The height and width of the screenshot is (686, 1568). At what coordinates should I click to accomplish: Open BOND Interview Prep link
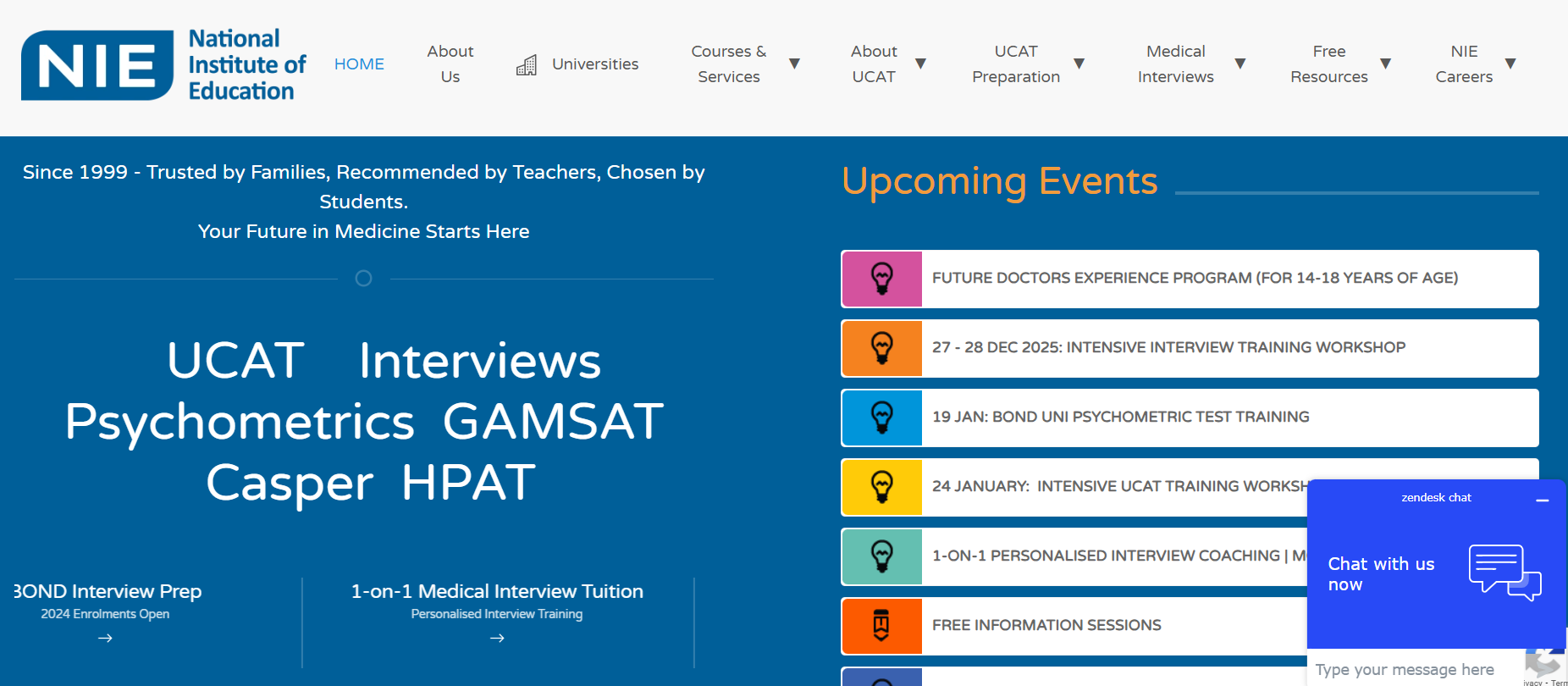pos(108,591)
